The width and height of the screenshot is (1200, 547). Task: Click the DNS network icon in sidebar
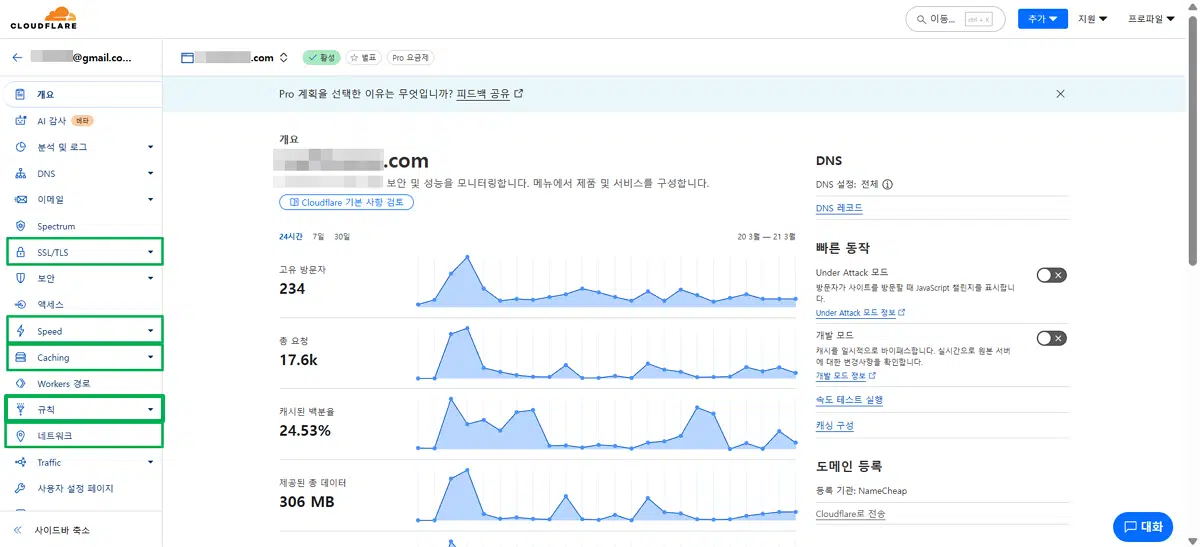[x=20, y=173]
